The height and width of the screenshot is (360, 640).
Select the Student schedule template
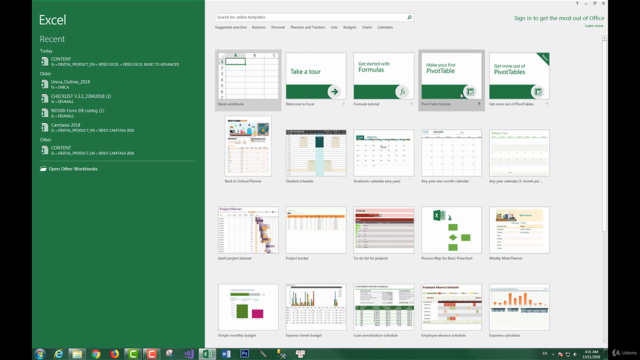tap(316, 153)
